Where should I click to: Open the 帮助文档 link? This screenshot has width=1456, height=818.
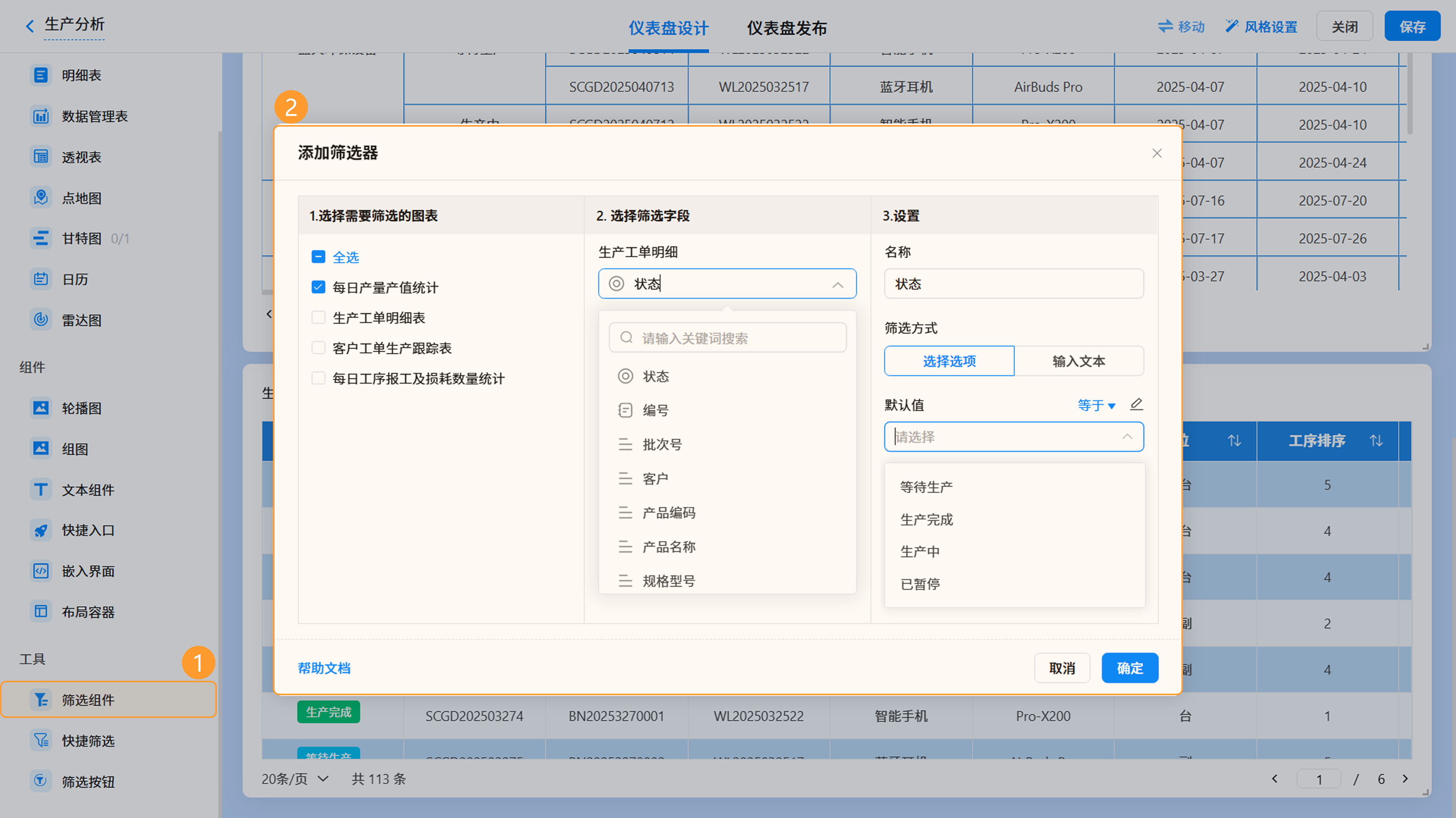click(x=324, y=668)
